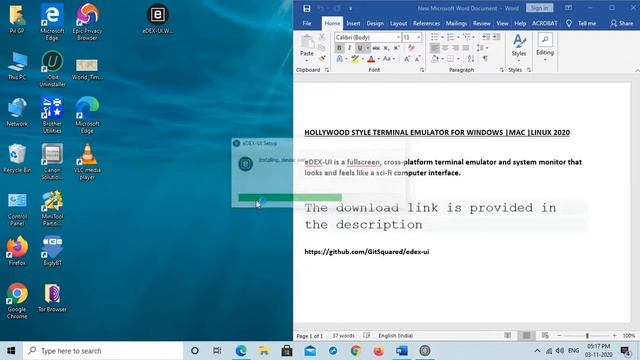
Task: Click the Decrease Indent icon
Action: click(486, 37)
